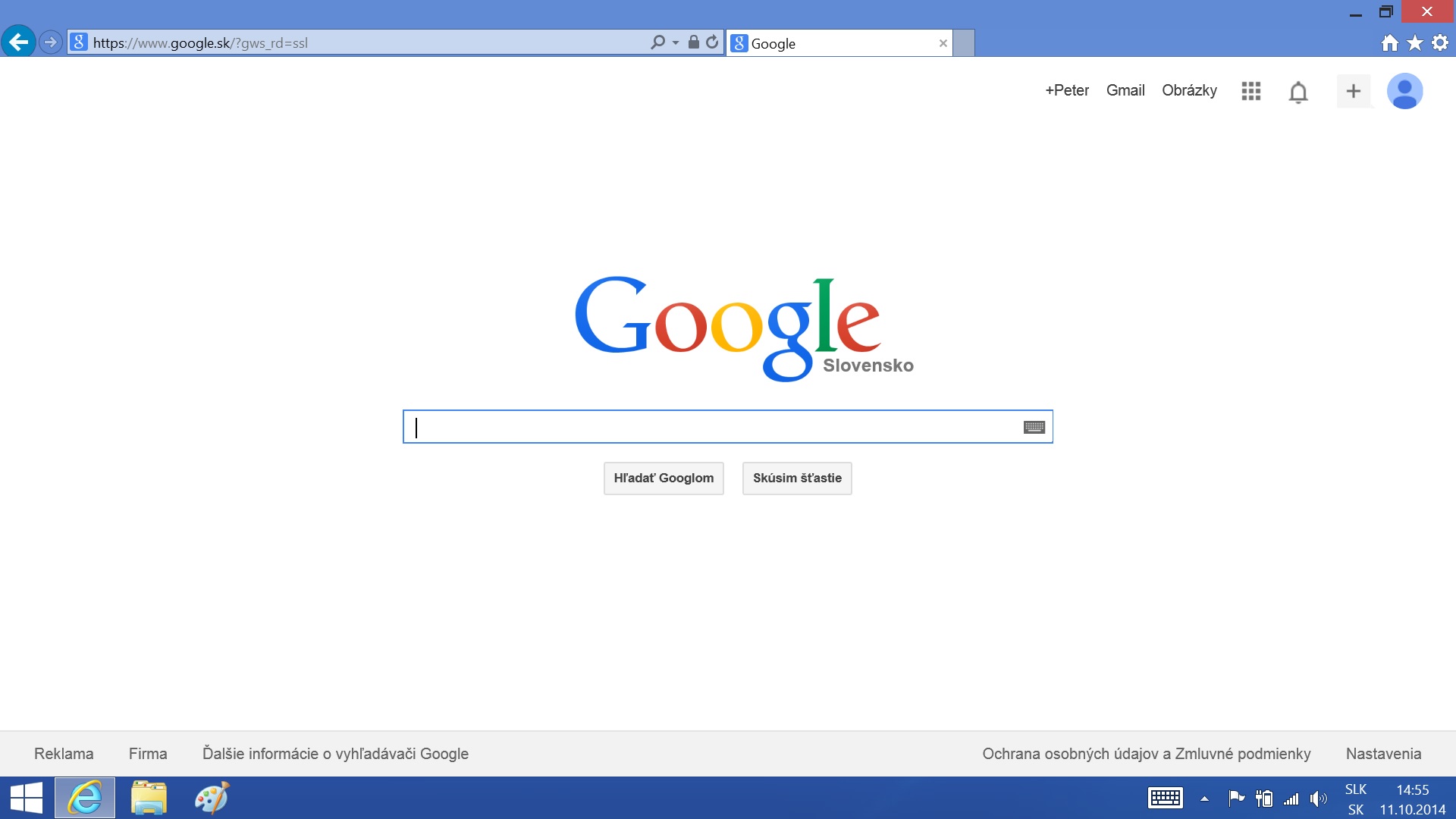Click the security lock icon
The image size is (1456, 819).
(x=693, y=42)
